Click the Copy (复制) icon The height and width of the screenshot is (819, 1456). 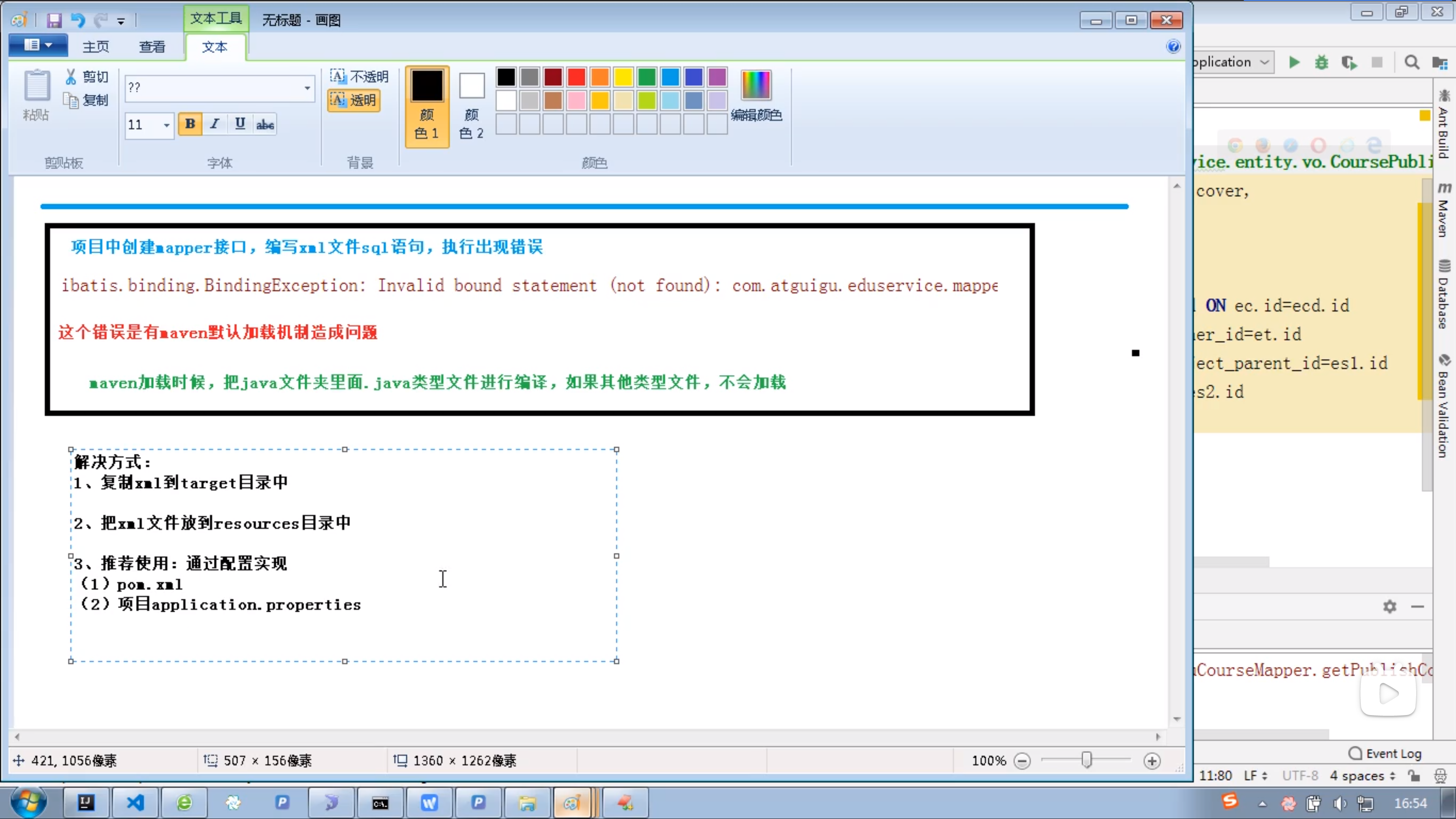point(71,100)
